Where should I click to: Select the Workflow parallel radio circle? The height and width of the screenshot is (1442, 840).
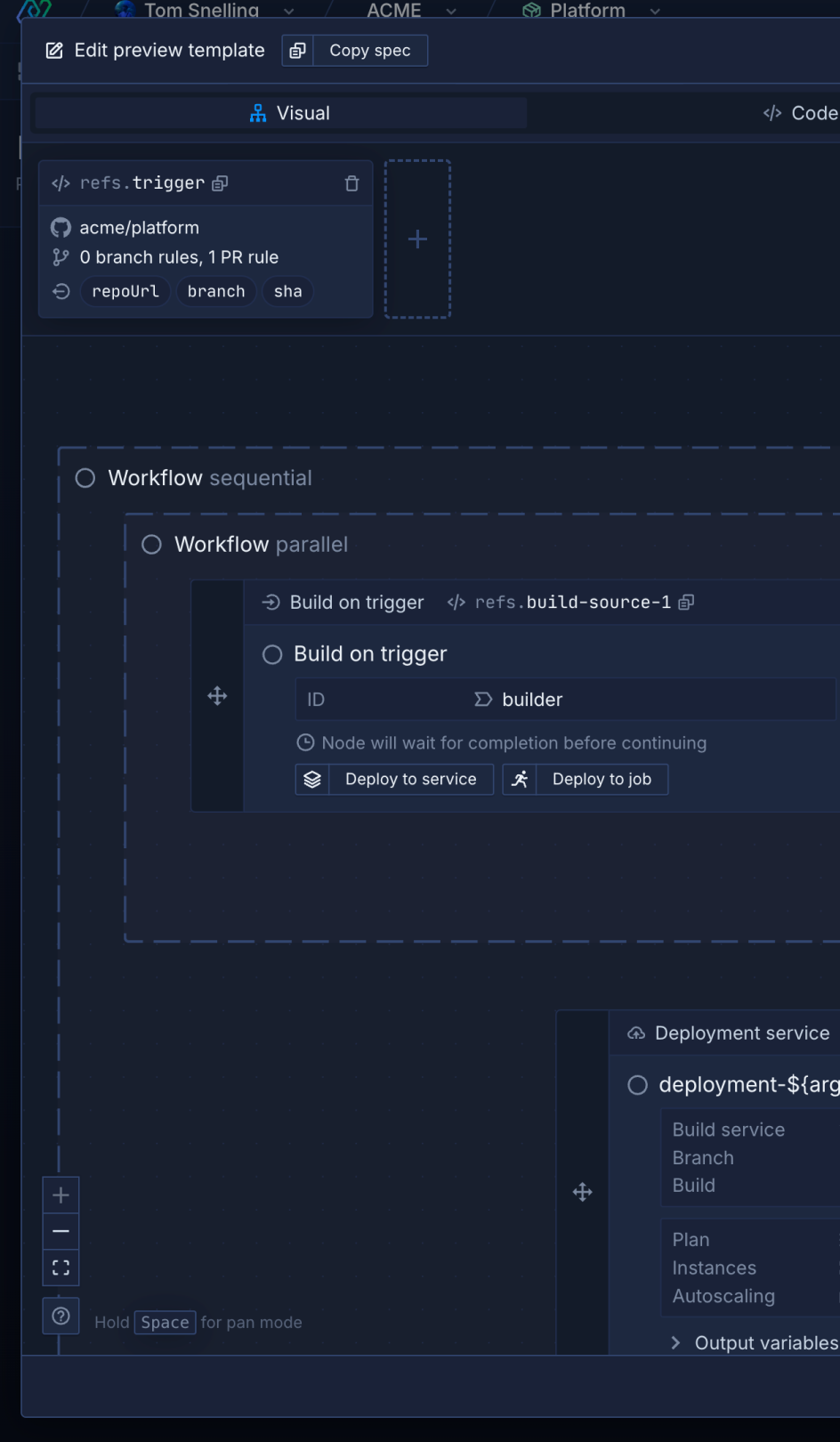pyautogui.click(x=152, y=545)
